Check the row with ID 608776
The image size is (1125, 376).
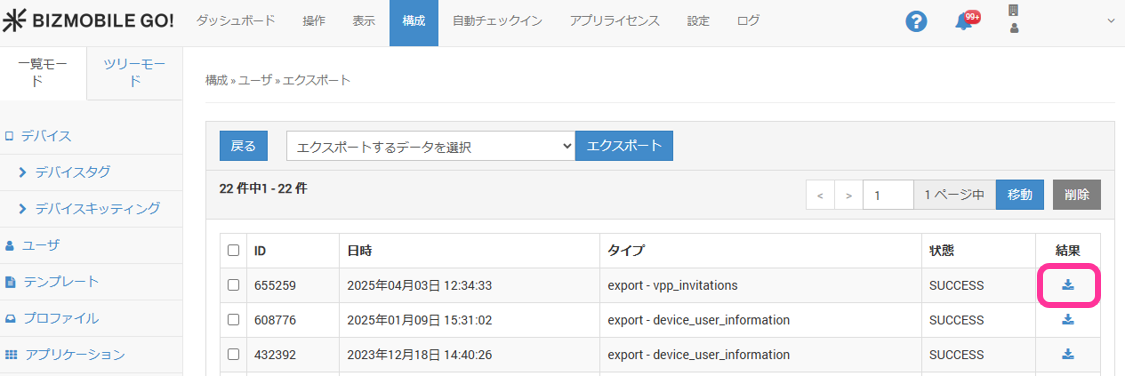pyautogui.click(x=233, y=319)
